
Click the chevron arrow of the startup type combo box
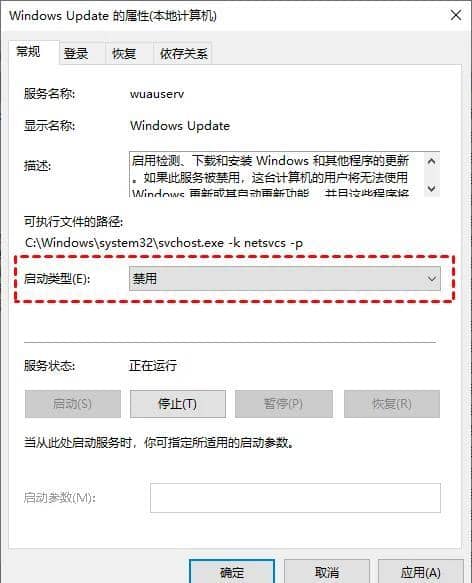tap(431, 278)
